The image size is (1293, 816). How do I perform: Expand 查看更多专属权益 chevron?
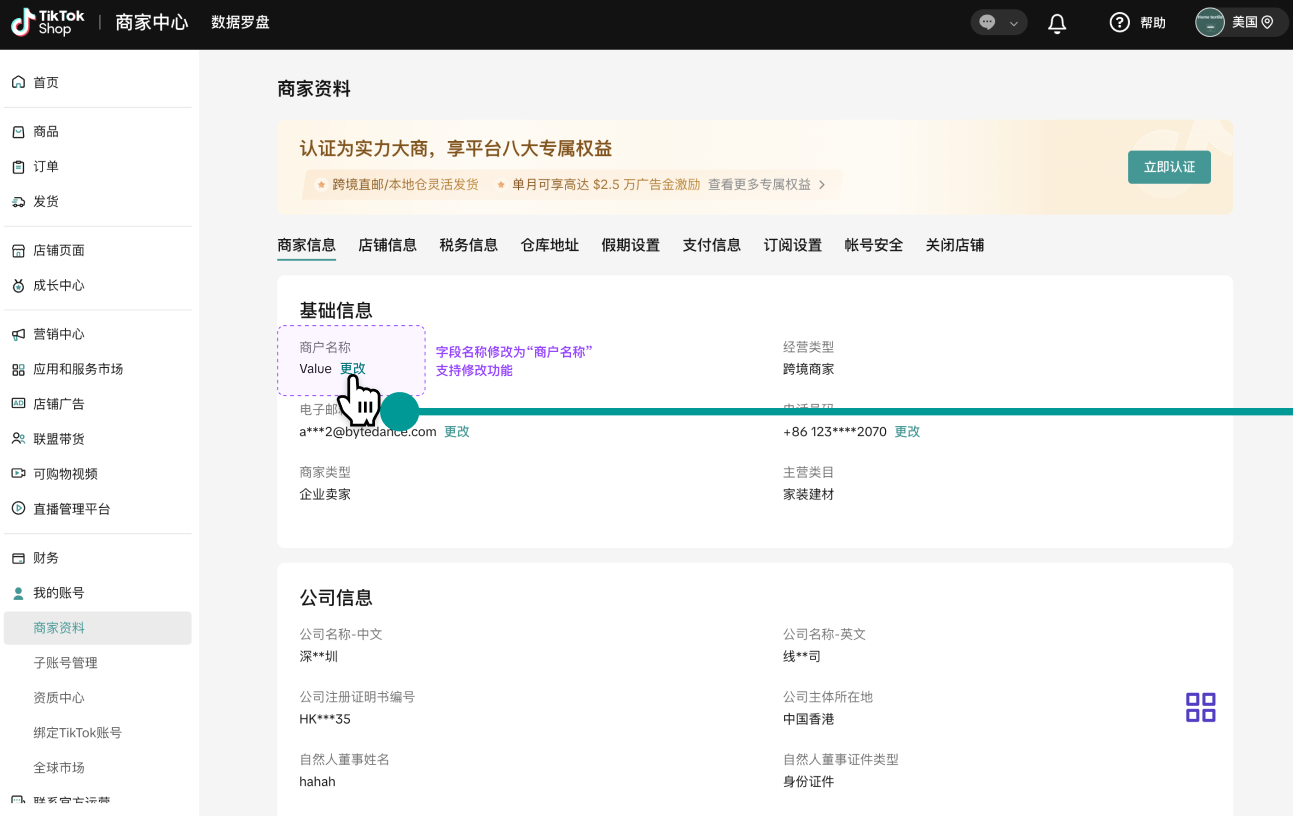click(822, 185)
